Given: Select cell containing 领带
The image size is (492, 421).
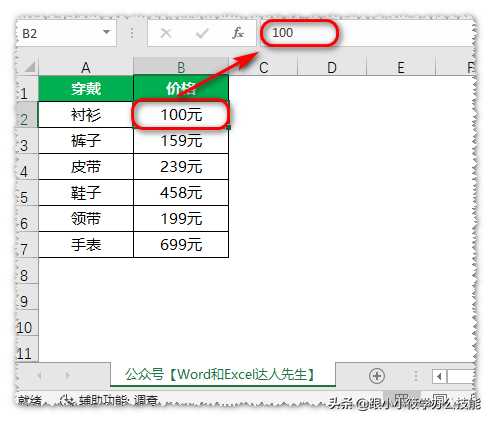Looking at the screenshot, I should point(86,219).
